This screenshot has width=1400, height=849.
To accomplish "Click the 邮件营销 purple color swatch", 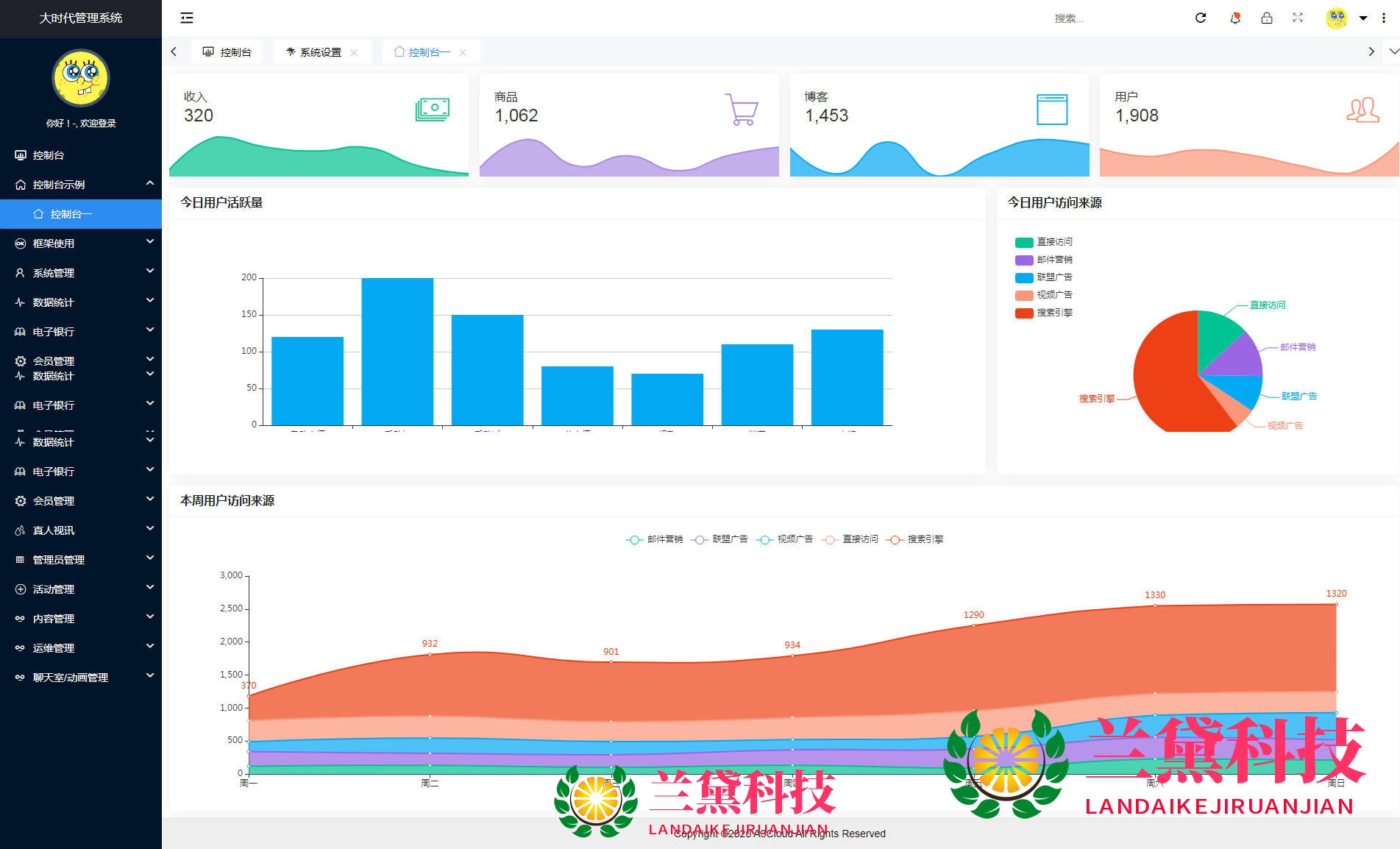I will [1024, 260].
